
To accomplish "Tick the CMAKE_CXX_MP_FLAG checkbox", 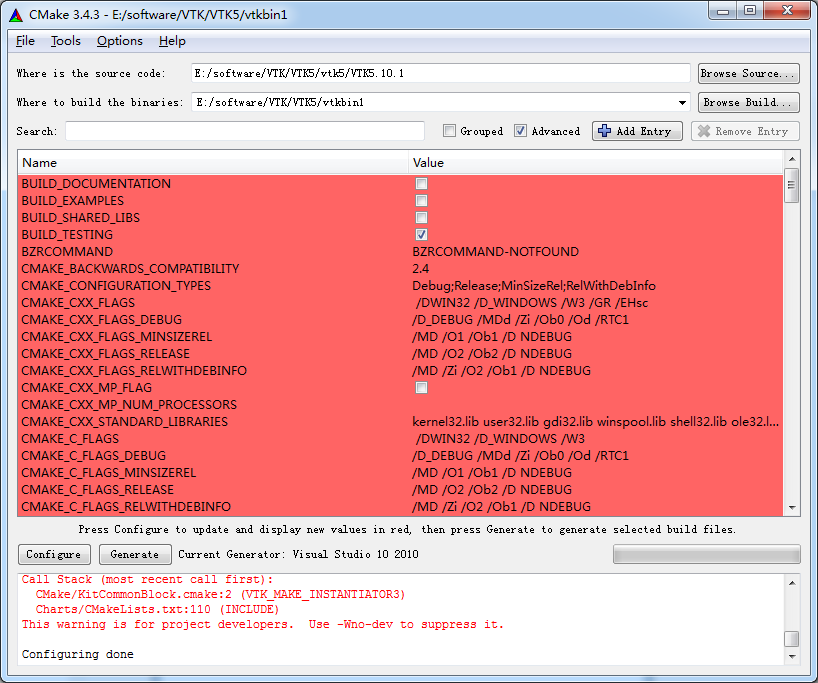I will [x=422, y=388].
